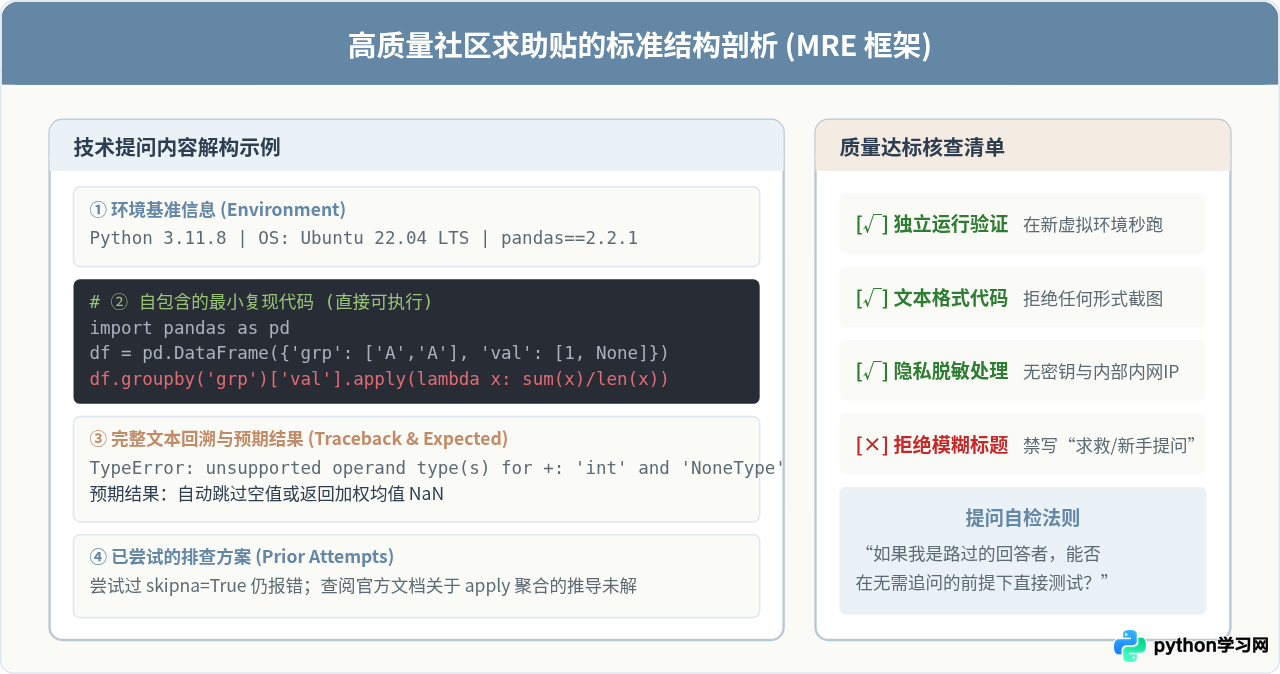This screenshot has height=674, width=1280.
Task: Click the 'import pandas as pd' code line
Action: pyautogui.click(x=190, y=327)
